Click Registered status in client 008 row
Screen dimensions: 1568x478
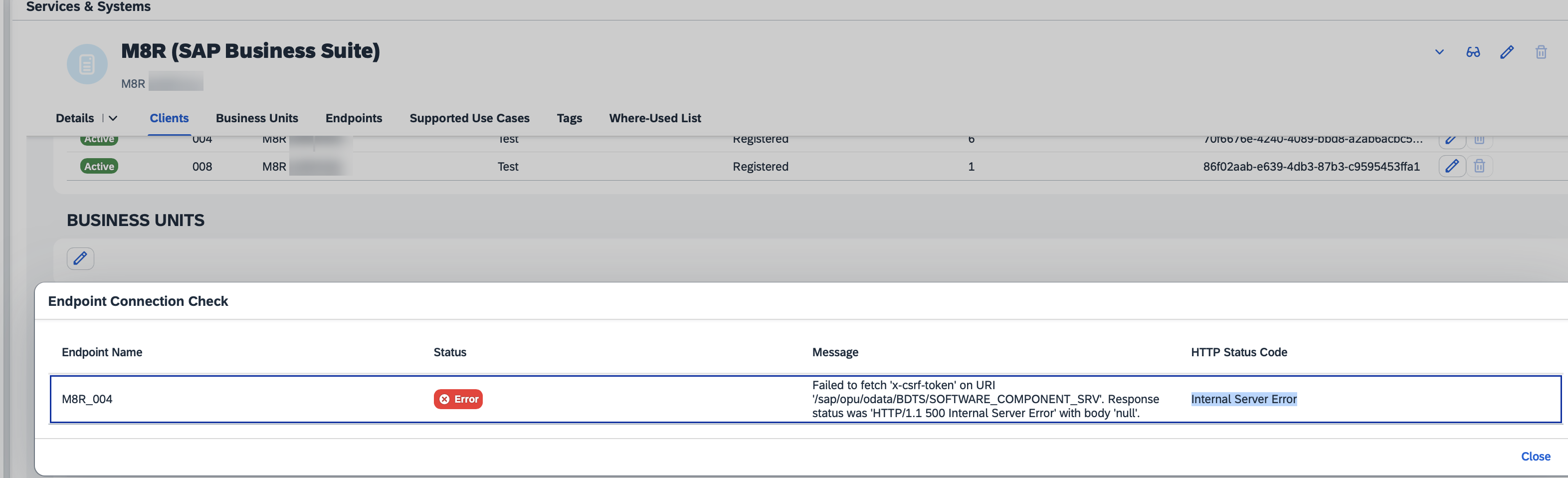click(x=760, y=166)
